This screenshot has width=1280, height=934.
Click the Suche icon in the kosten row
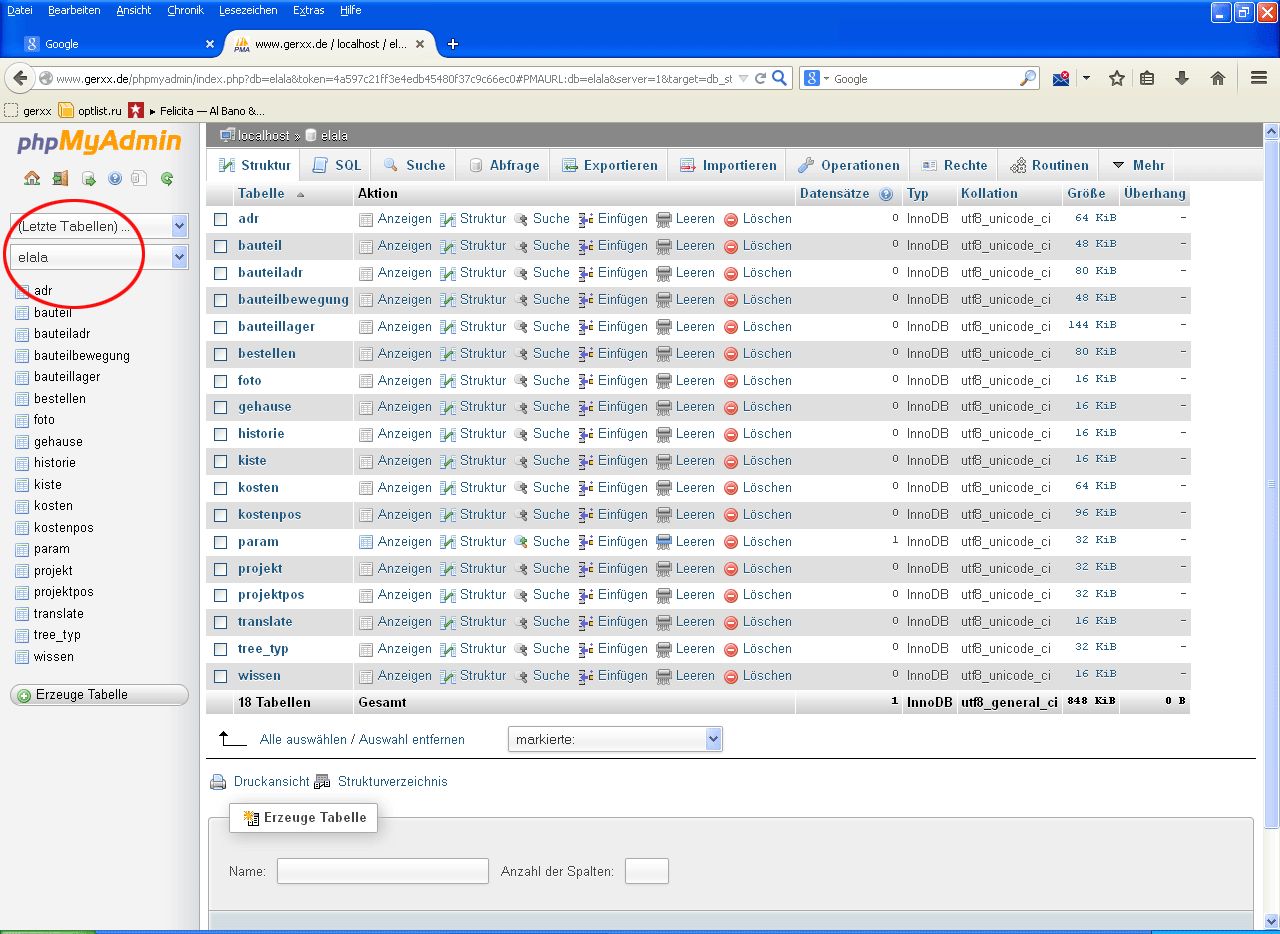tap(521, 488)
